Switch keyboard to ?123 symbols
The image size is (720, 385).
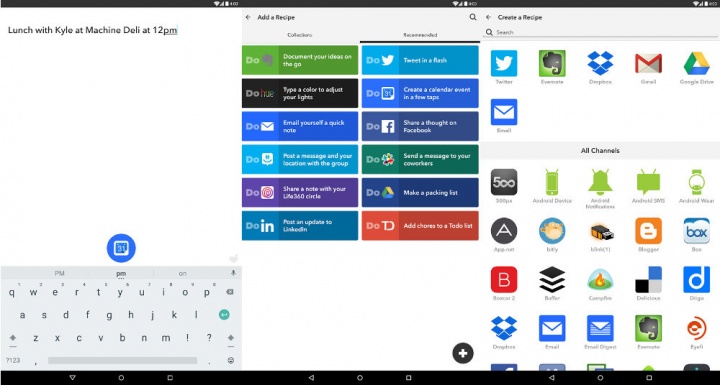point(13,360)
